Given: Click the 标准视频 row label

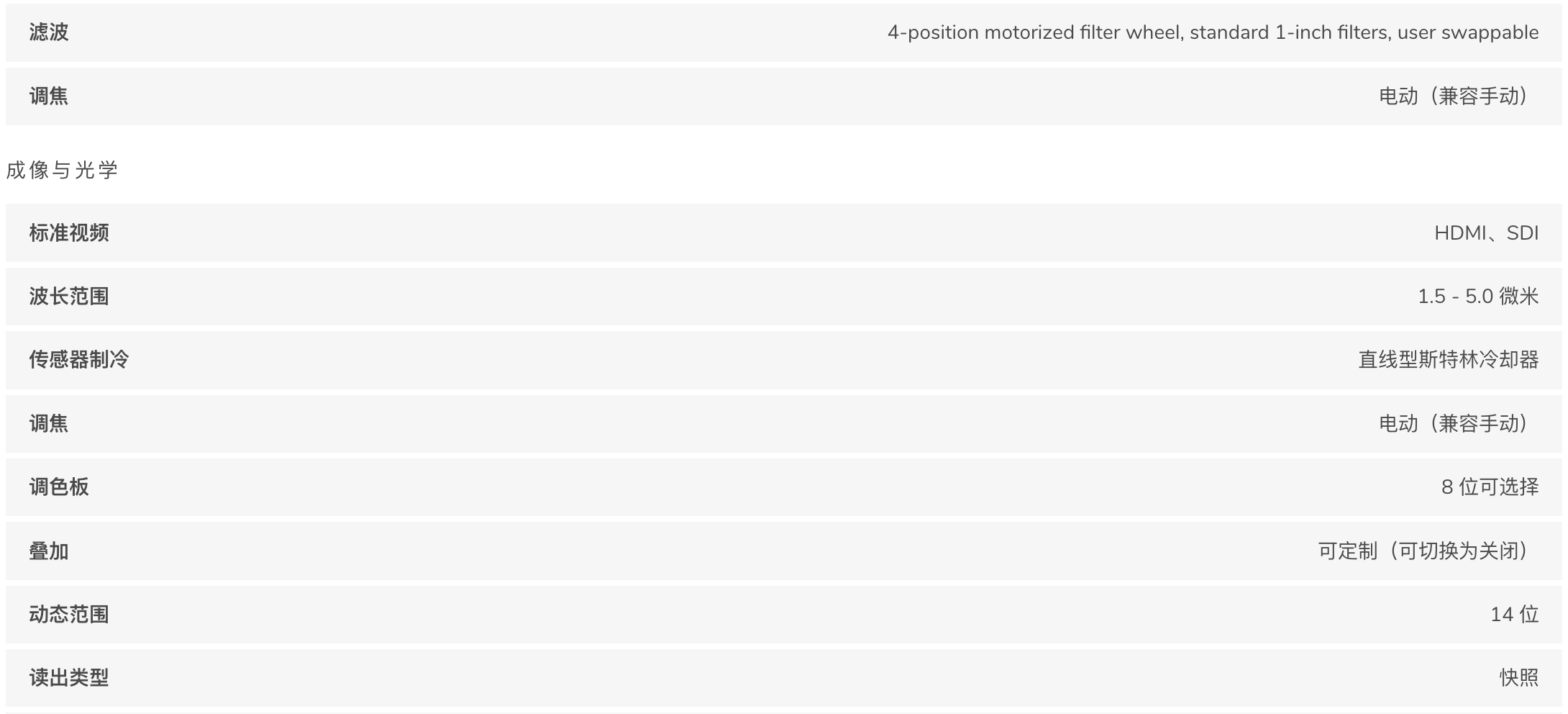Looking at the screenshot, I should click(69, 232).
